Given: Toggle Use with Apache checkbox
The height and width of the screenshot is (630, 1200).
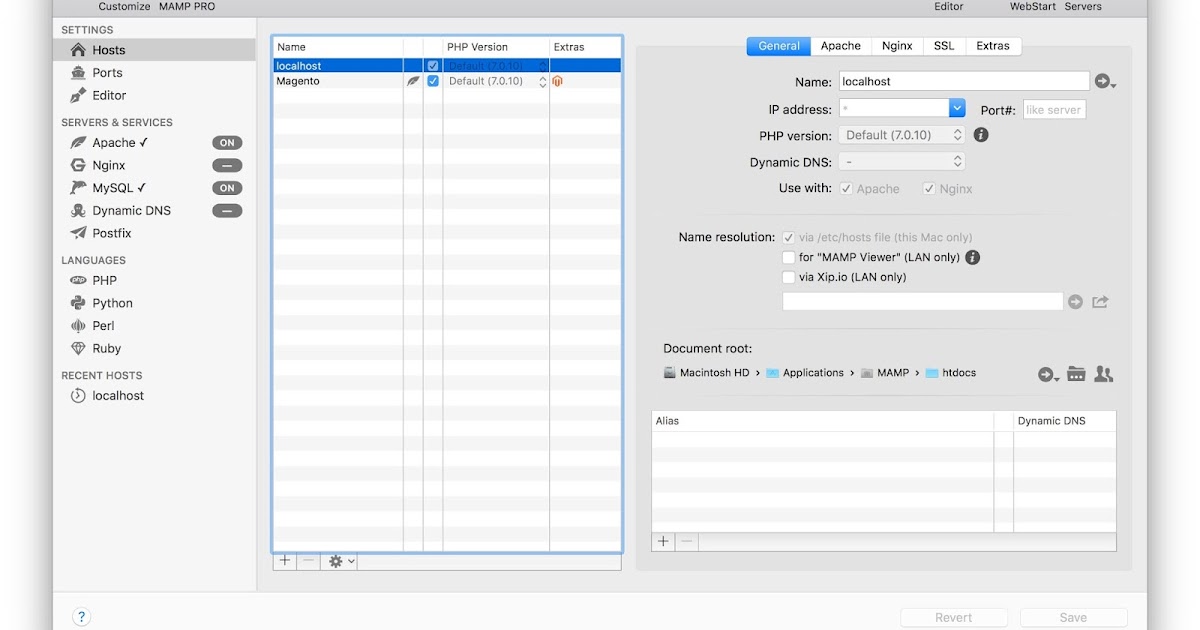Looking at the screenshot, I should point(846,188).
